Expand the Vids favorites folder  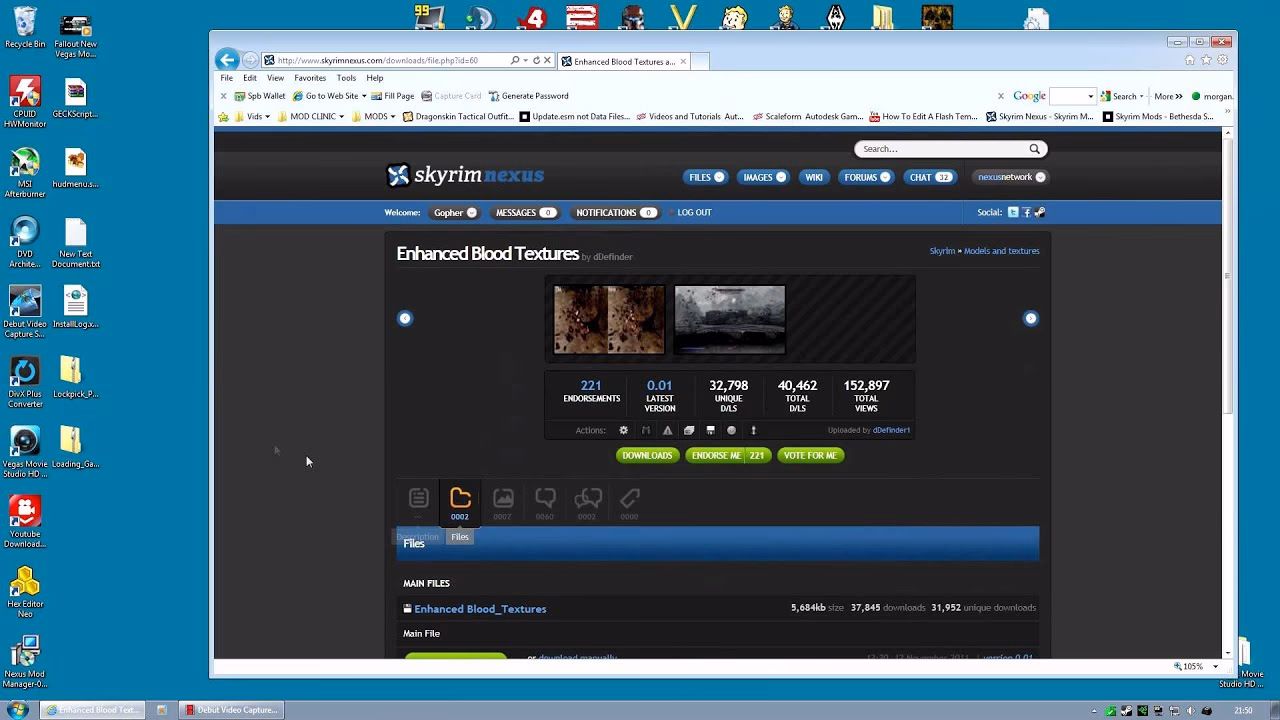click(x=253, y=116)
